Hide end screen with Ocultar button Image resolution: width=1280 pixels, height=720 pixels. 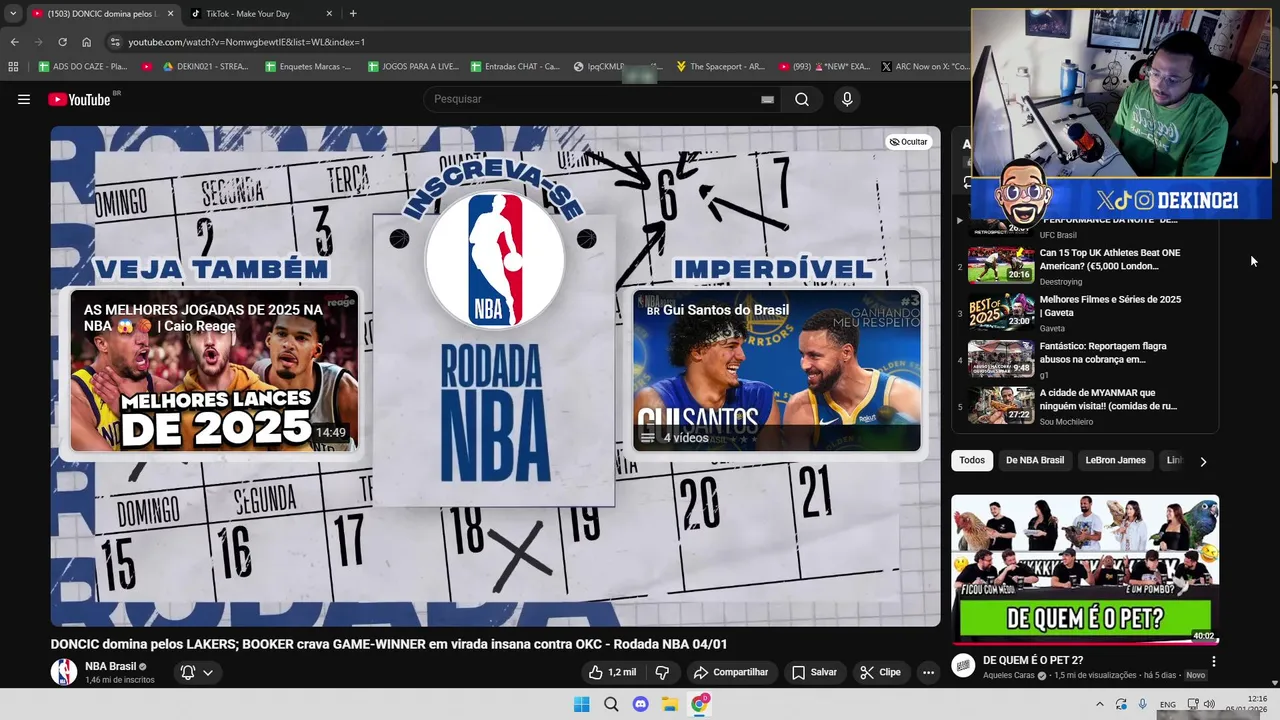pos(909,142)
